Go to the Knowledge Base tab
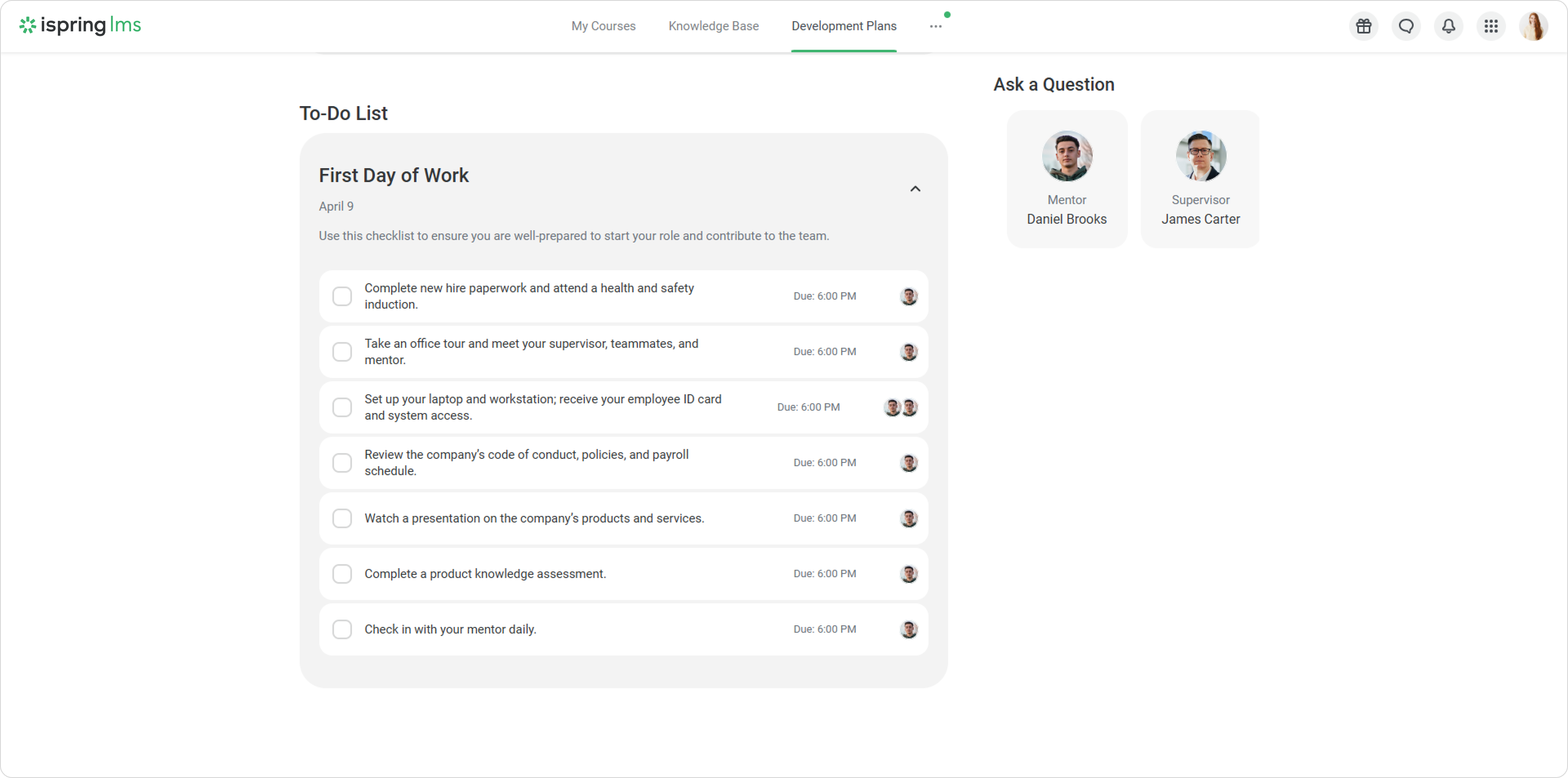 (713, 26)
